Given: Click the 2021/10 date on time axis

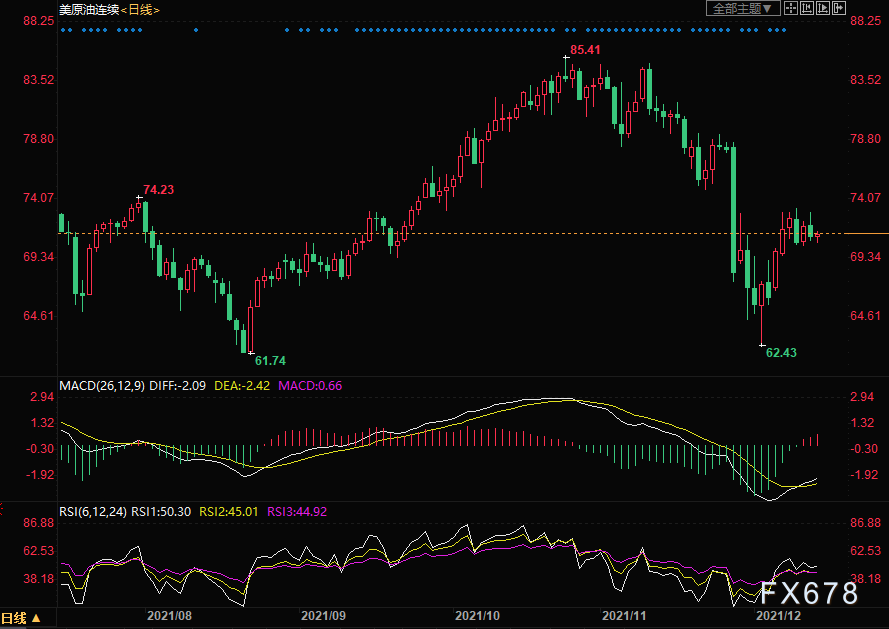Looking at the screenshot, I should (x=477, y=616).
